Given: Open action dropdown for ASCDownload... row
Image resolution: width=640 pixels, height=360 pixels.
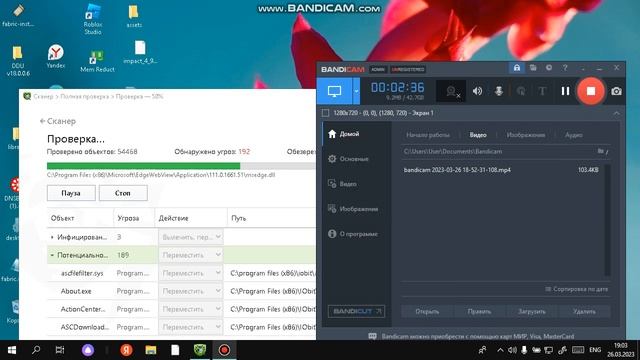Looking at the screenshot, I should coord(191,327).
